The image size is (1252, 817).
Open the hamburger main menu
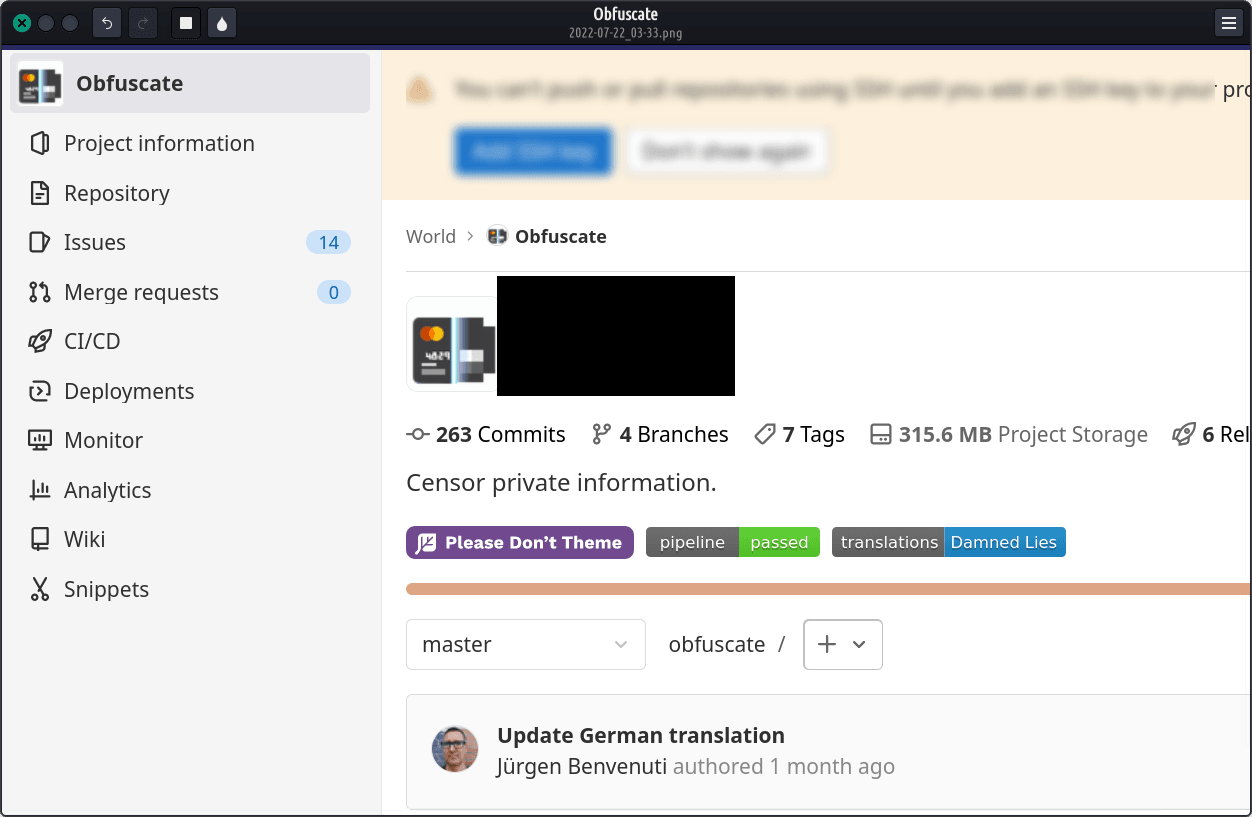pos(1228,23)
